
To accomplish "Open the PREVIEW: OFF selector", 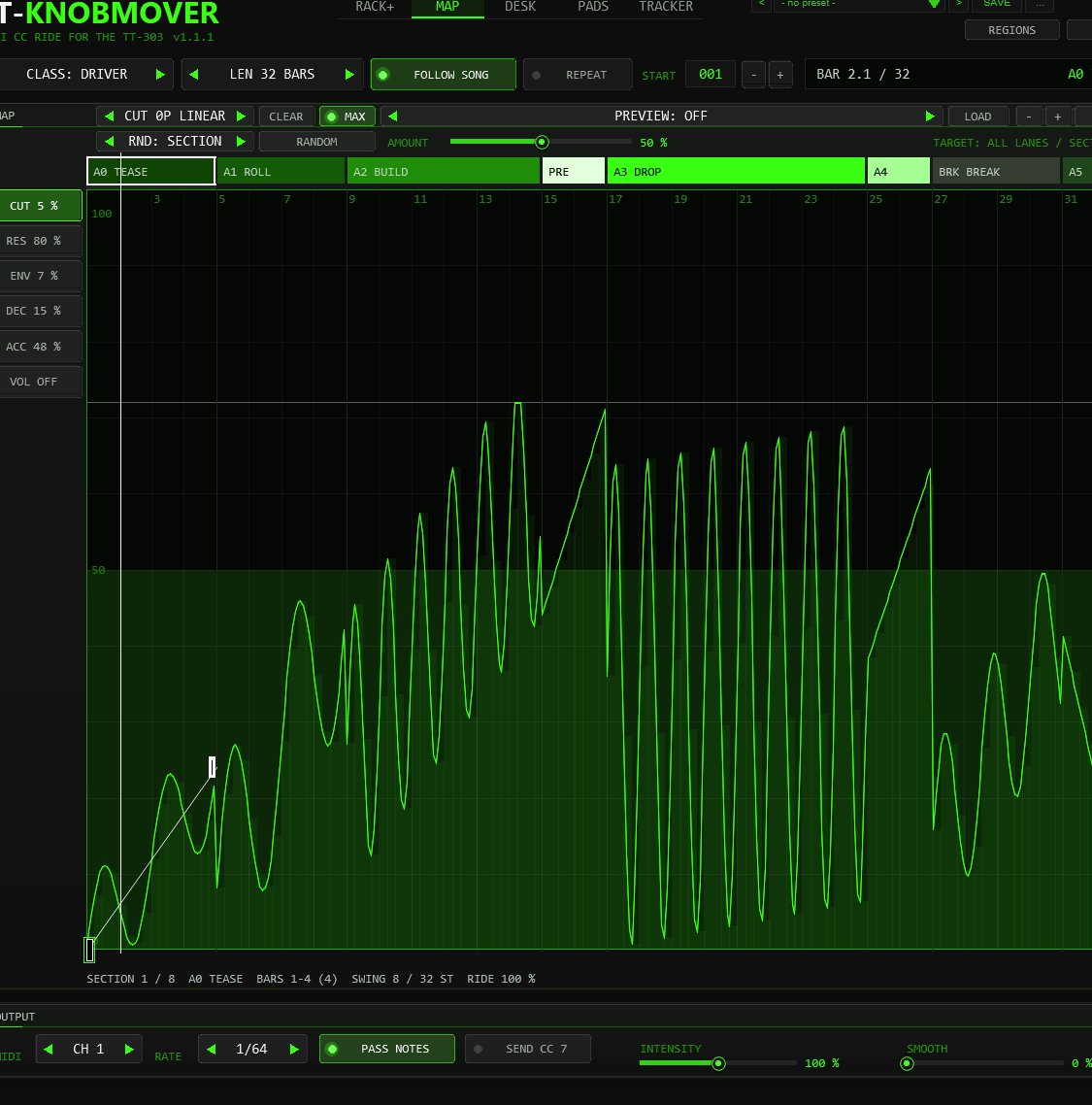I will (x=661, y=117).
